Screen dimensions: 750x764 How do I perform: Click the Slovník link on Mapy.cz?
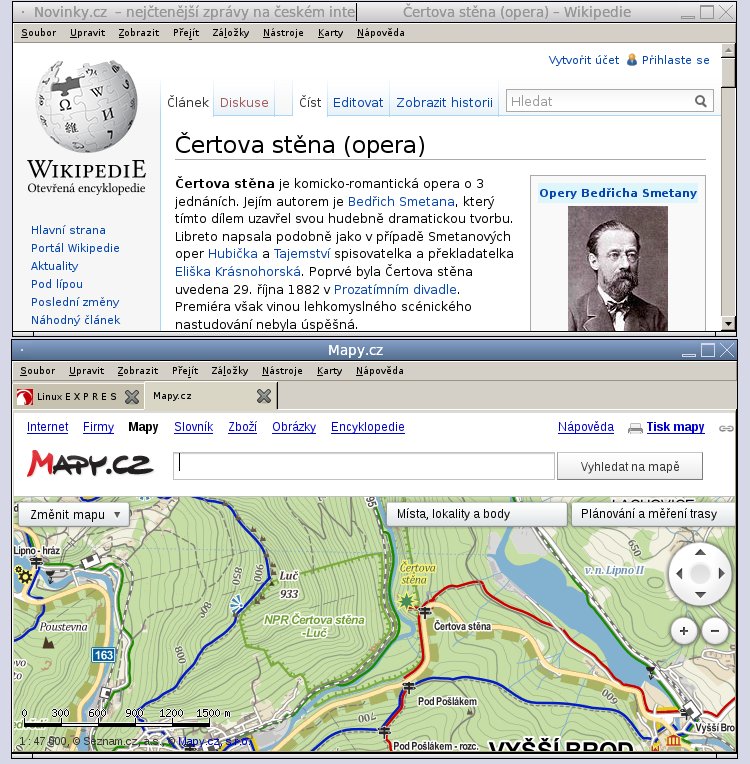point(193,427)
